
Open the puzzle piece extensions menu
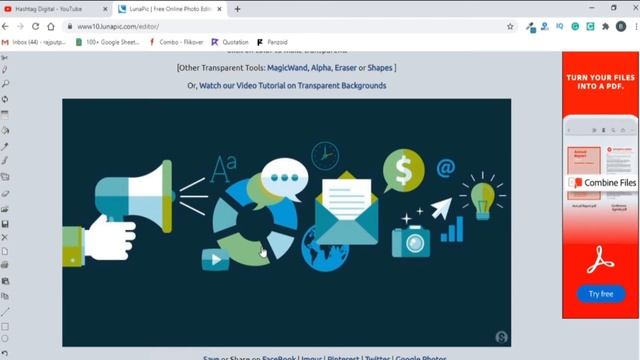coord(606,27)
